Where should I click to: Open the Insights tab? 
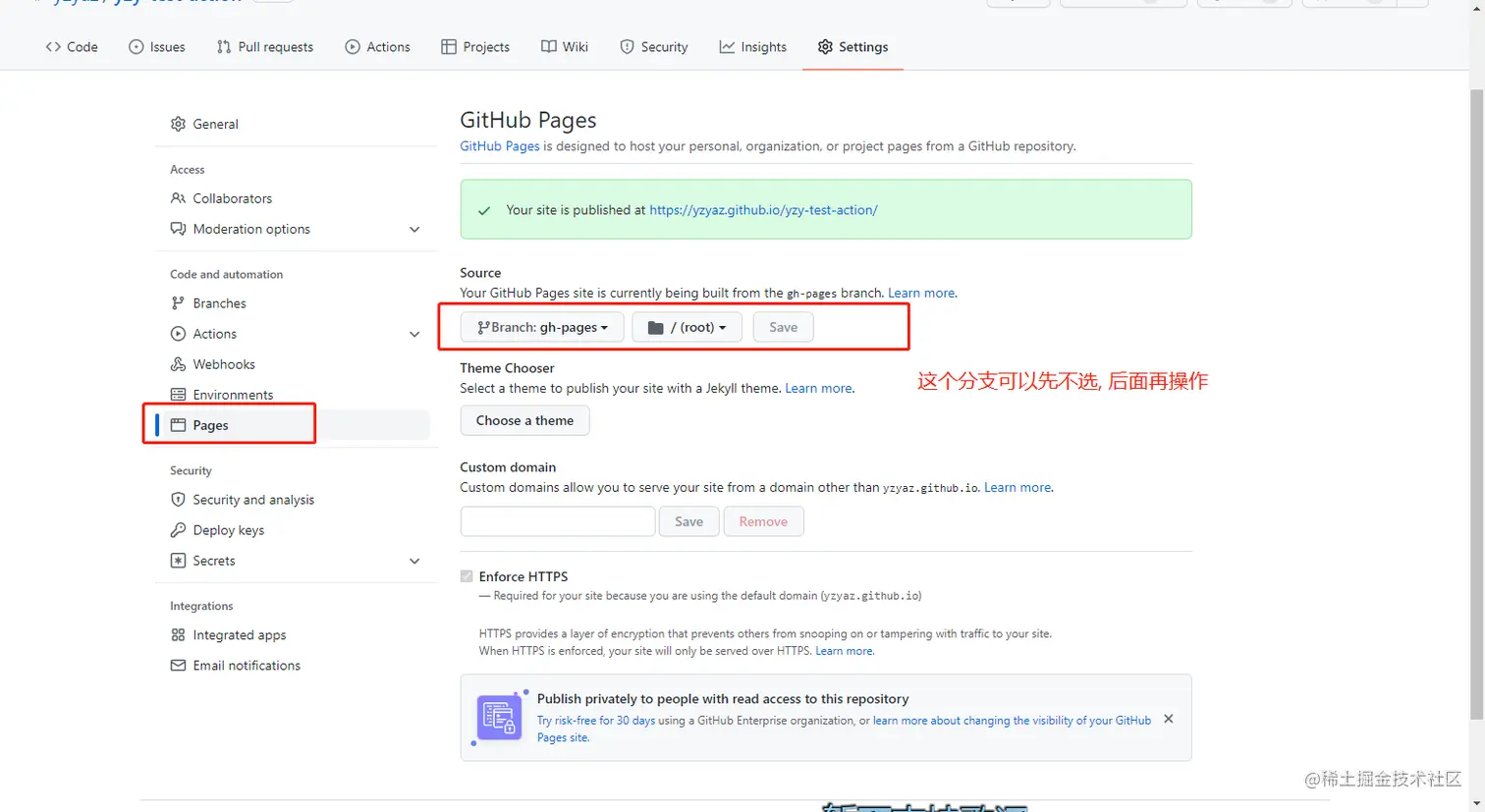pos(753,47)
